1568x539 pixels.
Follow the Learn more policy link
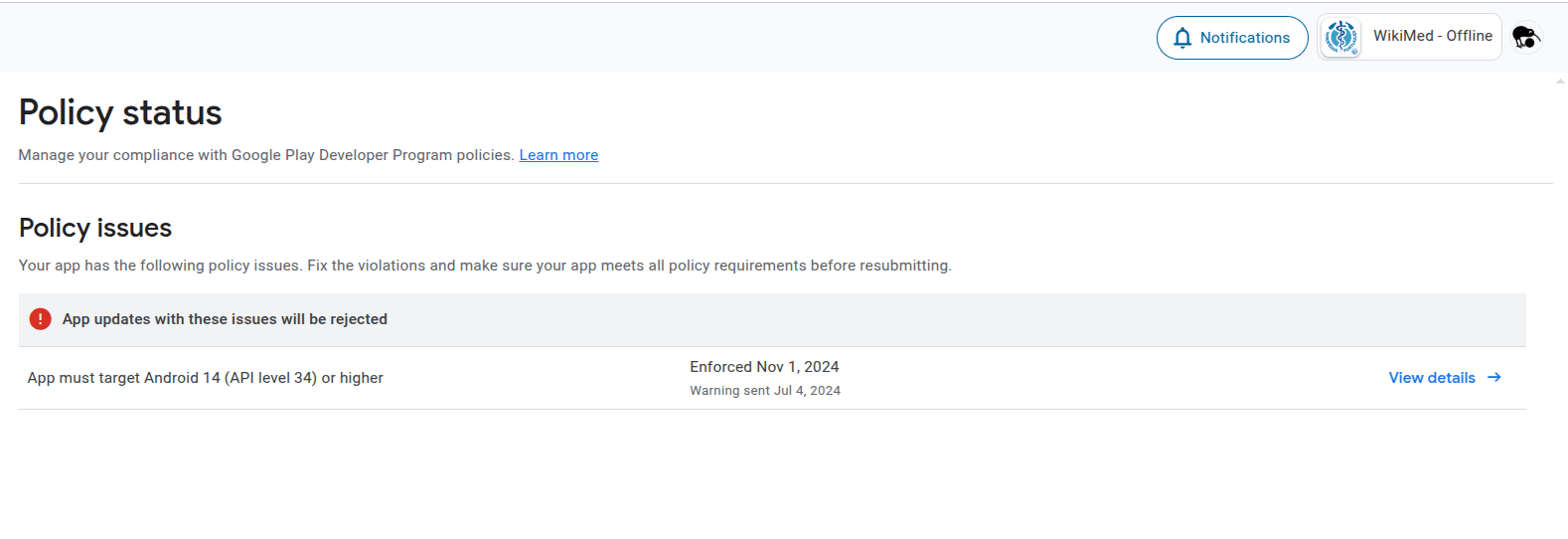558,155
